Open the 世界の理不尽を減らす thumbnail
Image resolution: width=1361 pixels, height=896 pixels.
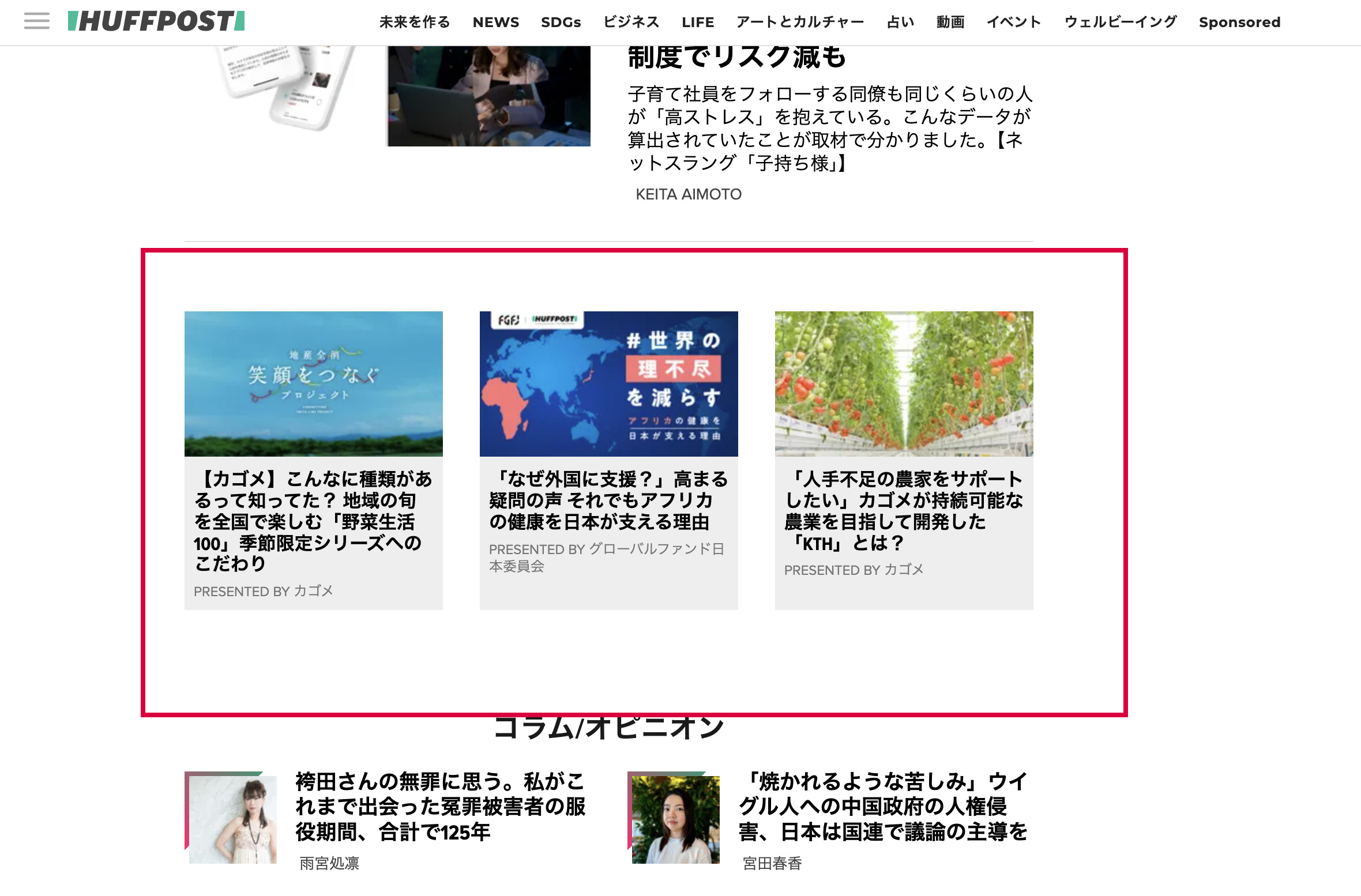click(609, 384)
